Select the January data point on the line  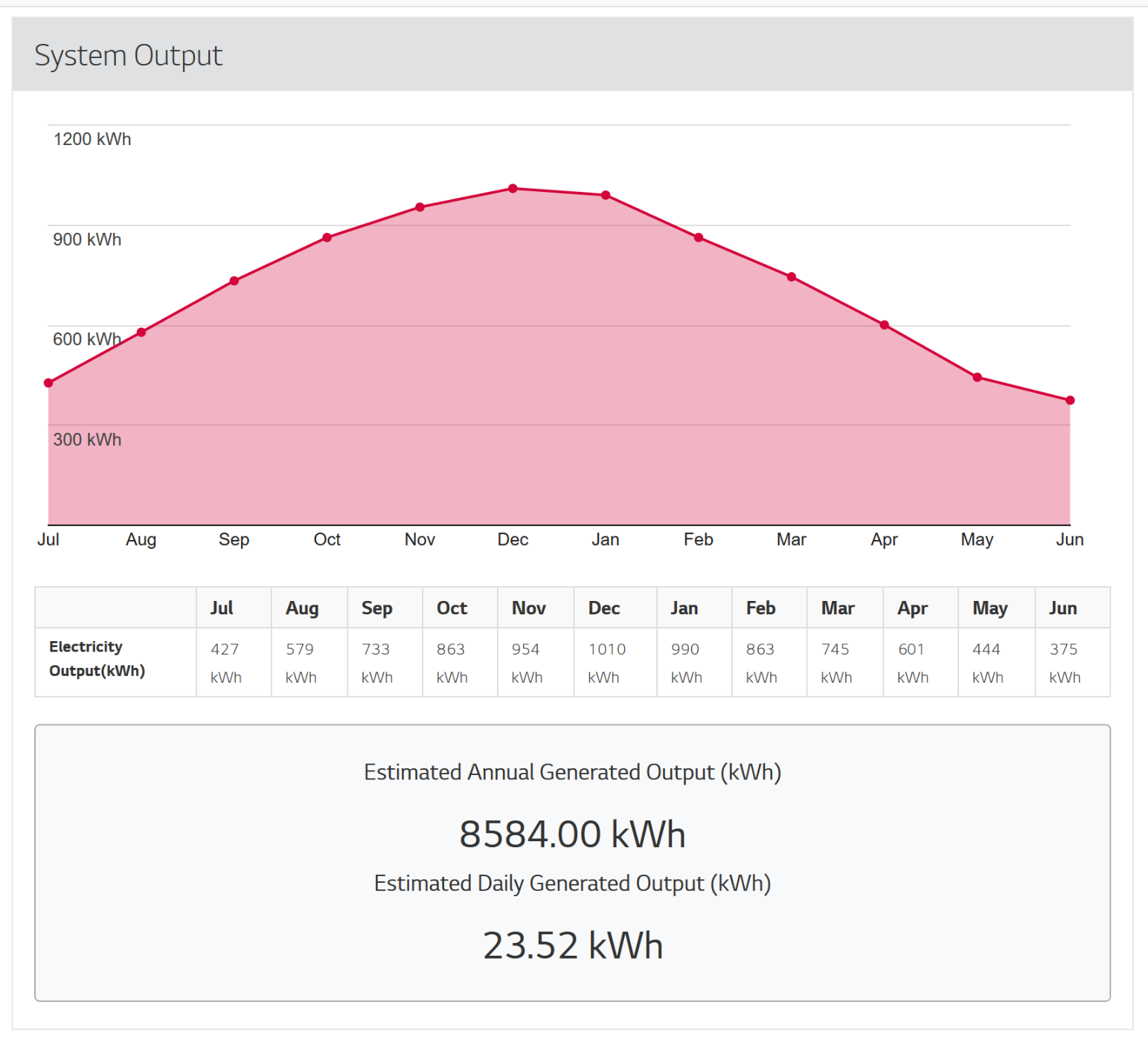606,195
